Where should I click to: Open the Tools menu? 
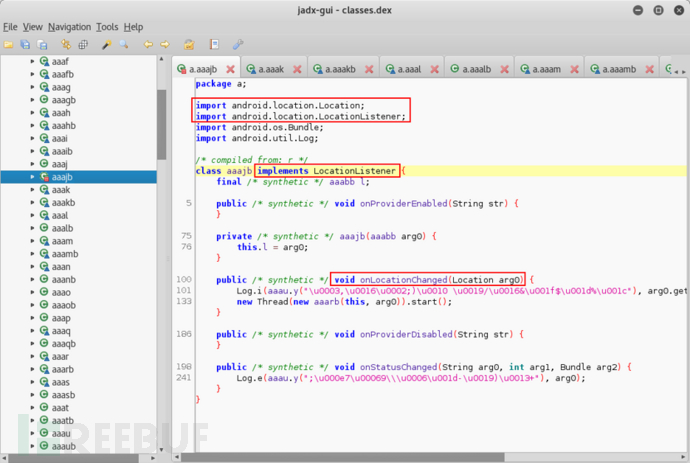[107, 27]
